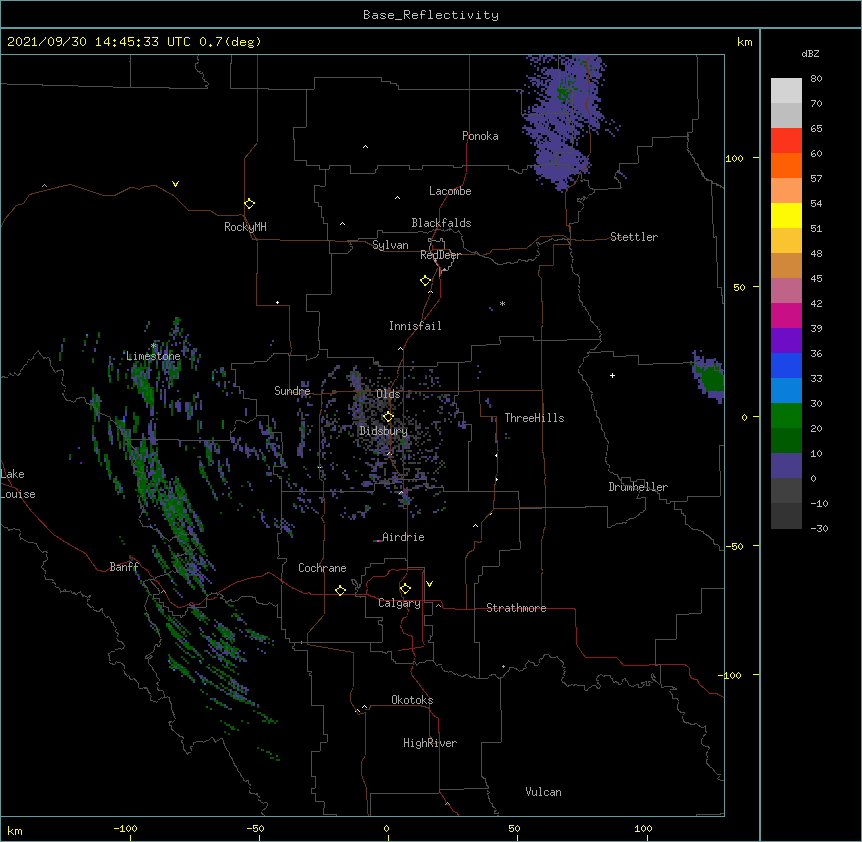862x842 pixels.
Task: Select the bright green swatch near 30 dBZ
Action: [786, 416]
